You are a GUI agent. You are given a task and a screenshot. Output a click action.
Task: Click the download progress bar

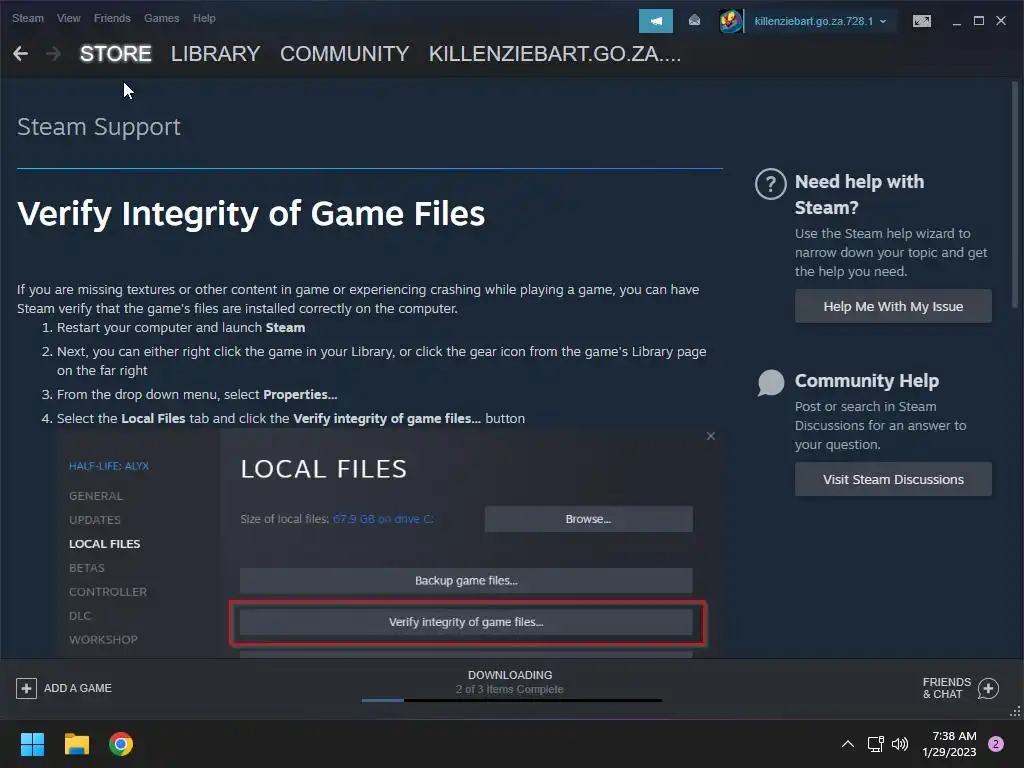click(511, 700)
